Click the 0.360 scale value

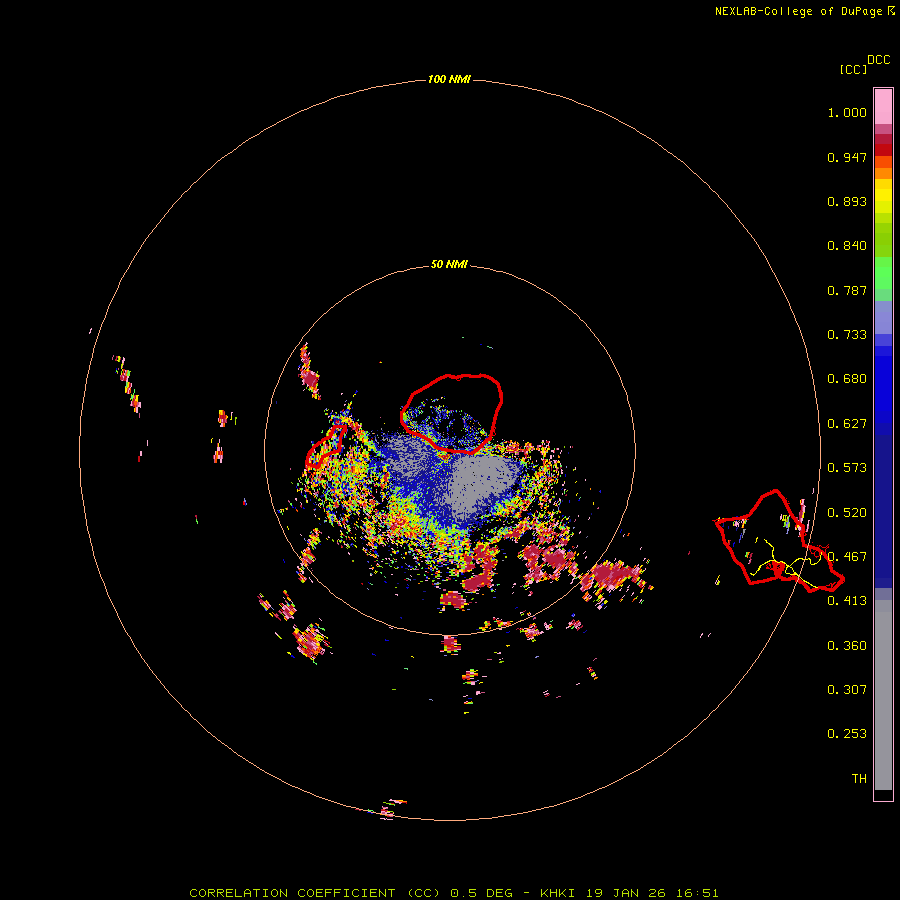(847, 646)
